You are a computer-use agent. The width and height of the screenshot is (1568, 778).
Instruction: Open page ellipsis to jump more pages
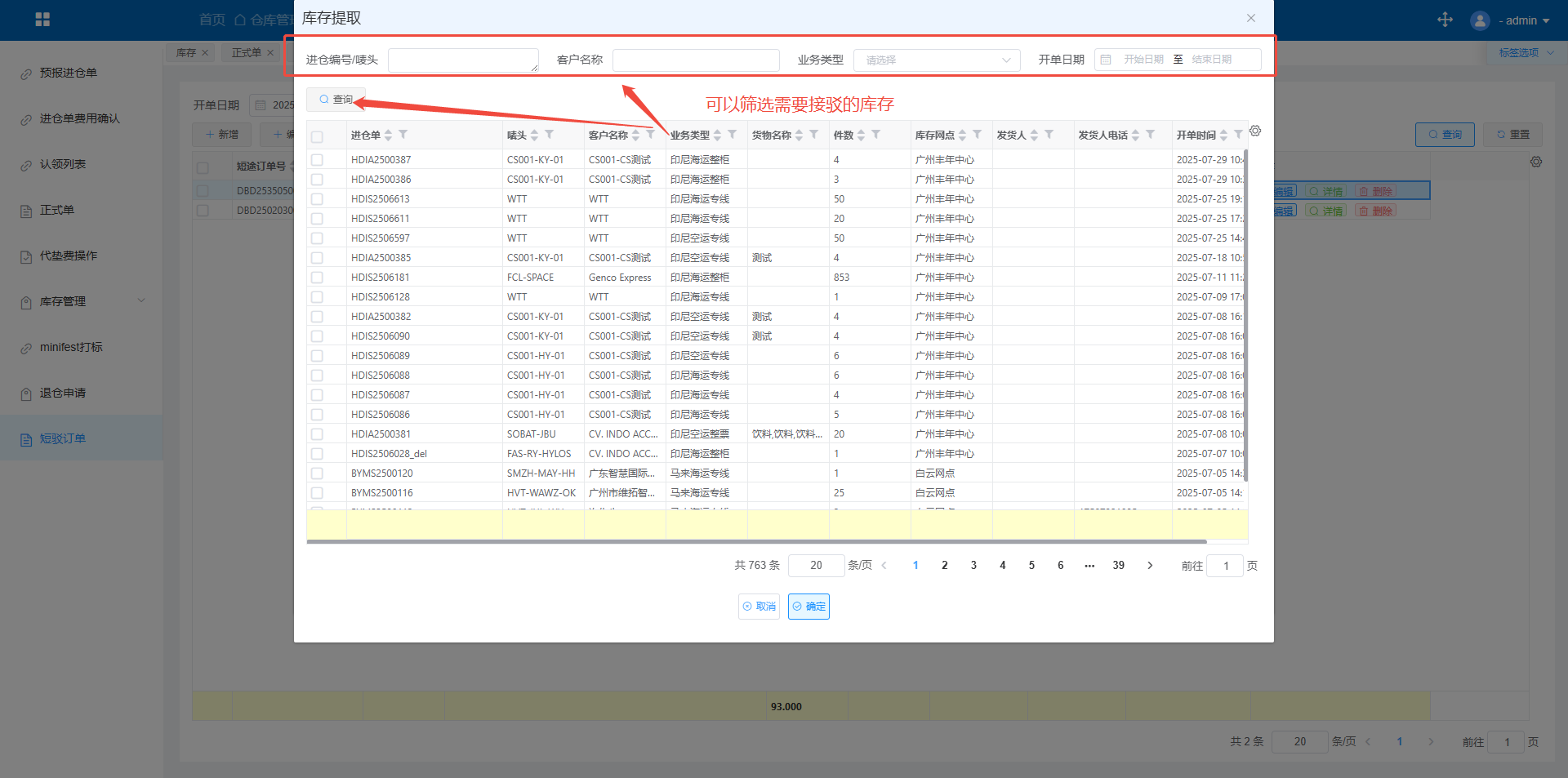coord(1089,565)
